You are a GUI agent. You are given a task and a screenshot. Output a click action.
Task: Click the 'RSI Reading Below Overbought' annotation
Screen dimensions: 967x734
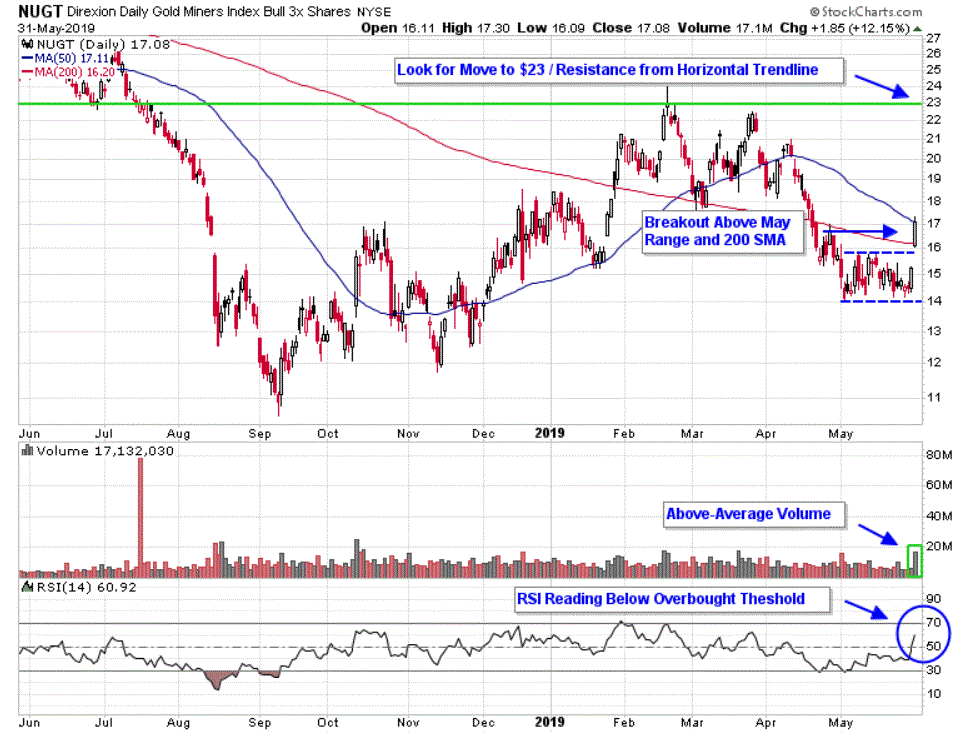point(673,599)
